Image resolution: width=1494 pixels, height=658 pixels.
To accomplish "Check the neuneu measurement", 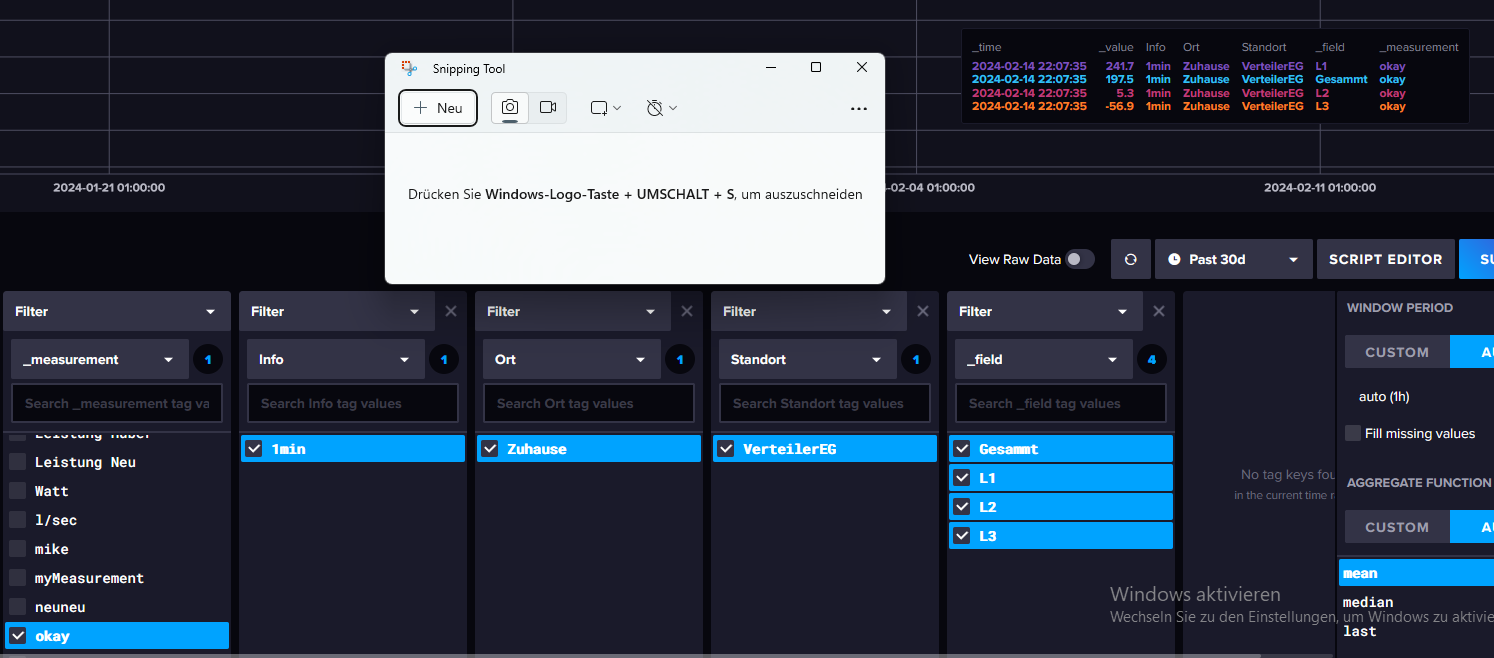I will pos(18,607).
